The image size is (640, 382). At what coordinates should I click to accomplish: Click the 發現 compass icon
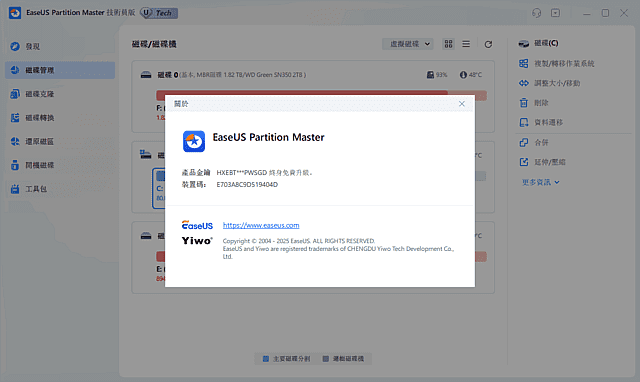click(15, 47)
